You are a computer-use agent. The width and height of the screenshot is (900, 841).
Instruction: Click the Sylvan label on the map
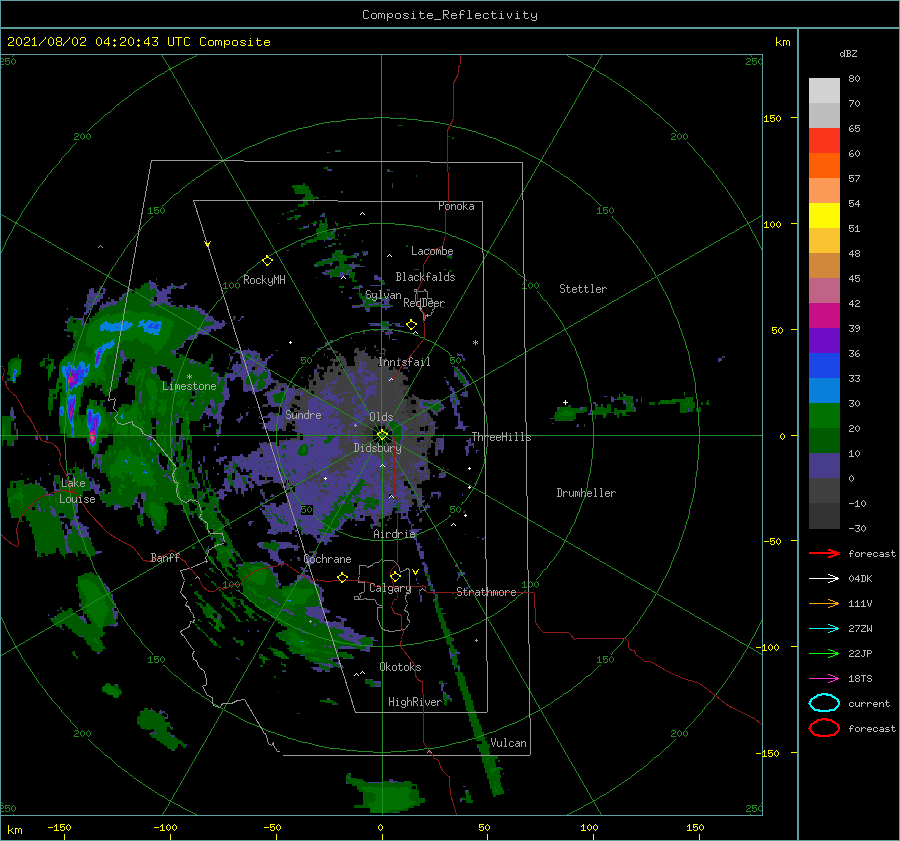383,295
